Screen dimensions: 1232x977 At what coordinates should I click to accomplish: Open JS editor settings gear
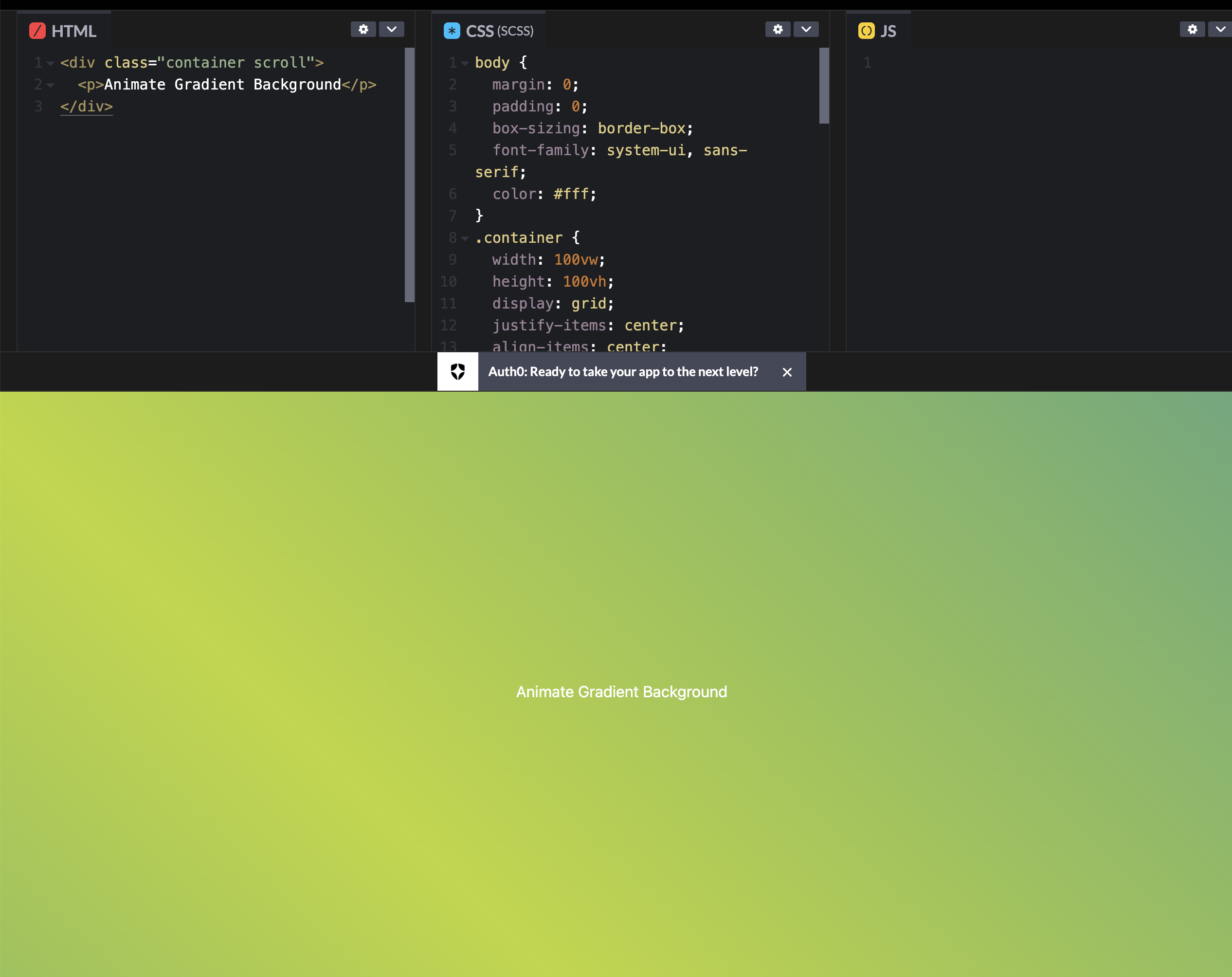click(1192, 29)
